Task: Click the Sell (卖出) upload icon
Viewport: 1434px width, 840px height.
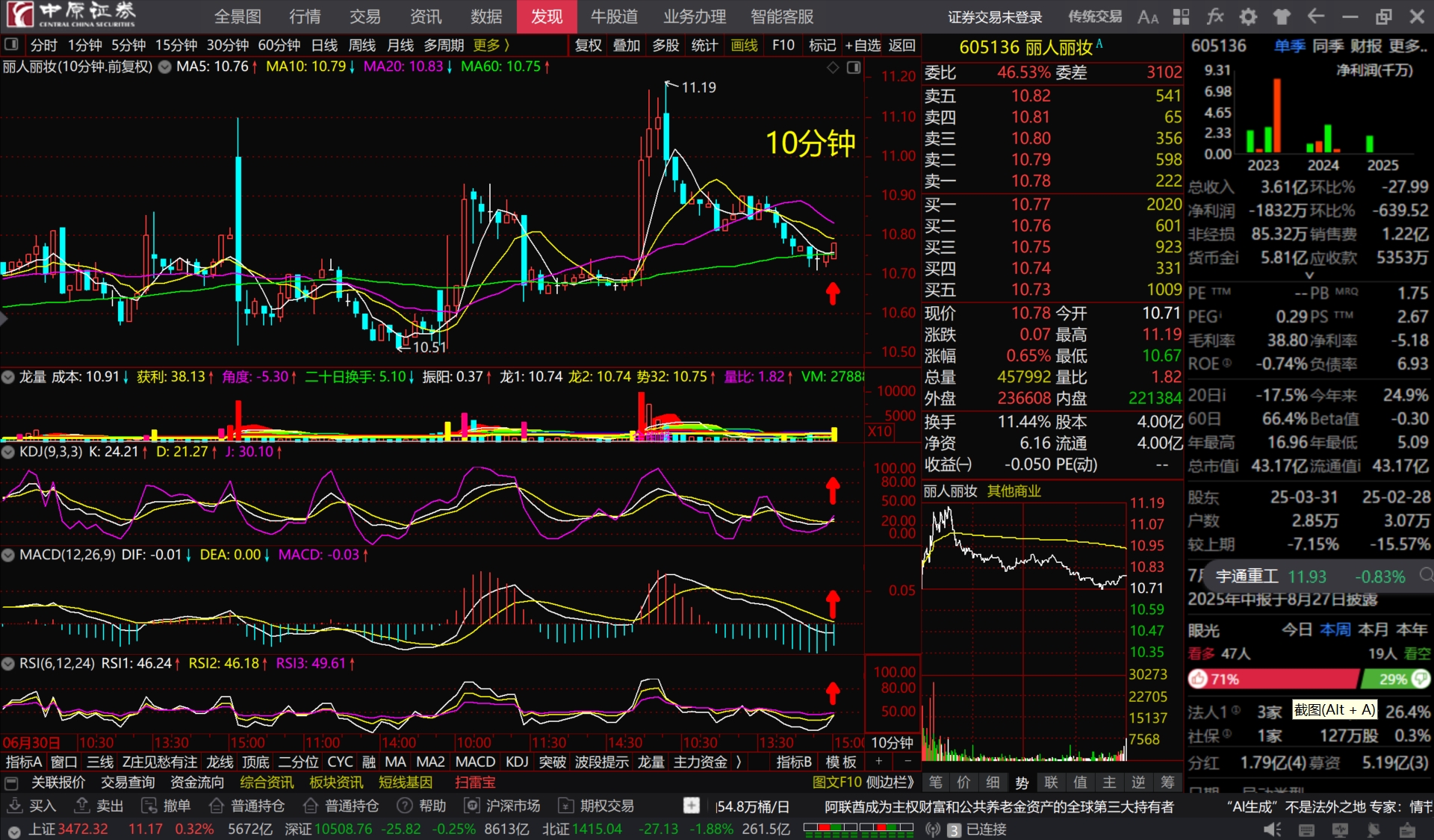Action: [82, 806]
